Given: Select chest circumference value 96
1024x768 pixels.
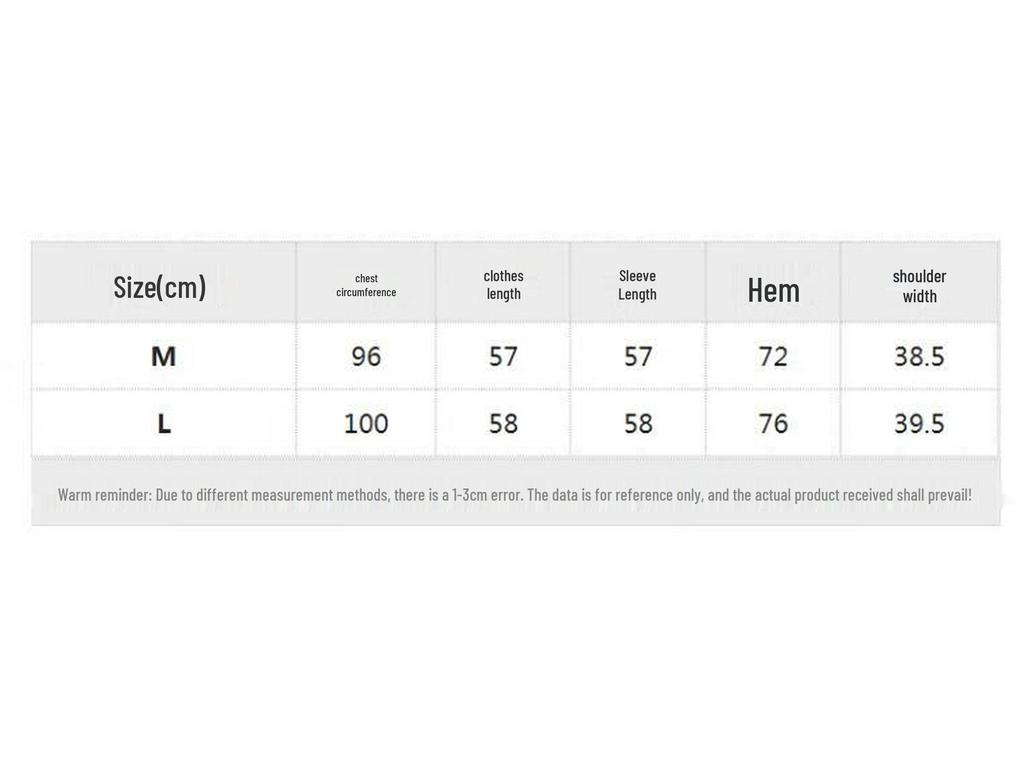Looking at the screenshot, I should coord(366,356).
